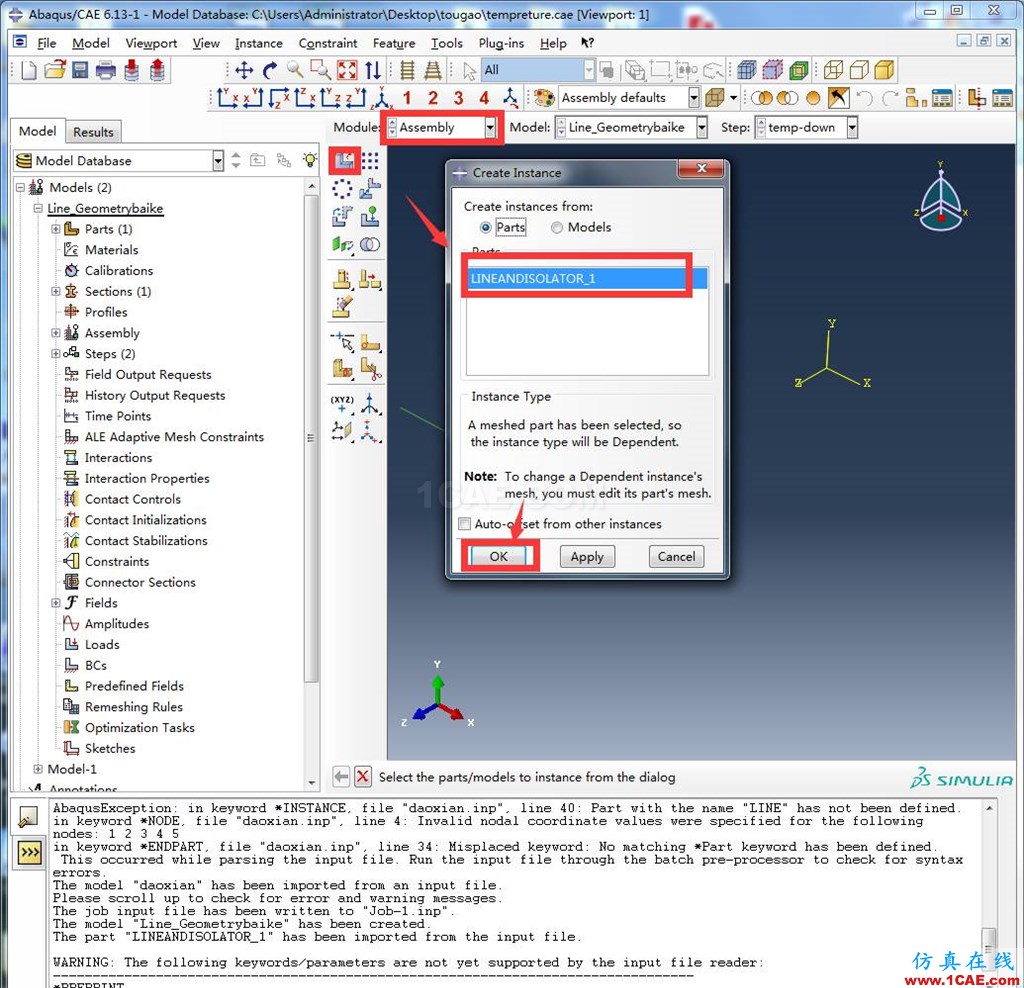1024x988 pixels.
Task: Open the color code palette icon
Action: [544, 98]
